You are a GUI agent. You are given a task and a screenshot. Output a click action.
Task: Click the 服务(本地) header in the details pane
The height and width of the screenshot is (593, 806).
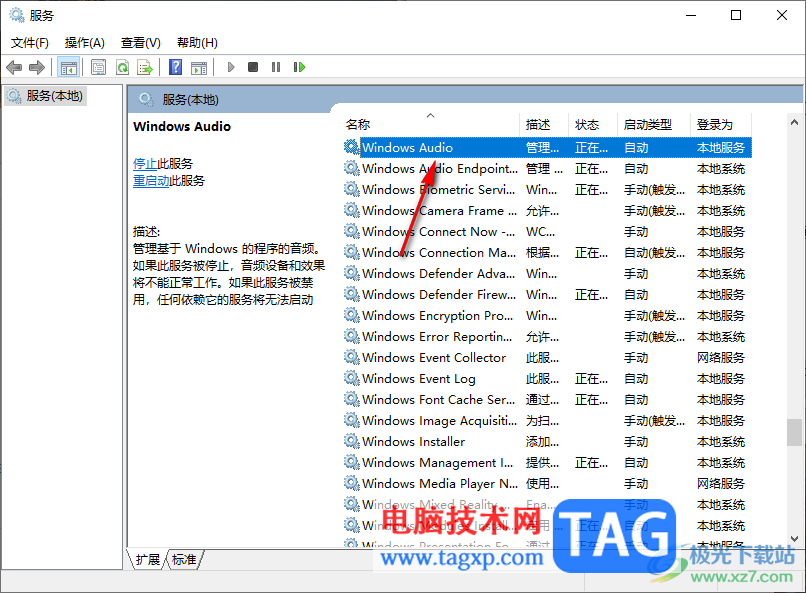pos(191,100)
